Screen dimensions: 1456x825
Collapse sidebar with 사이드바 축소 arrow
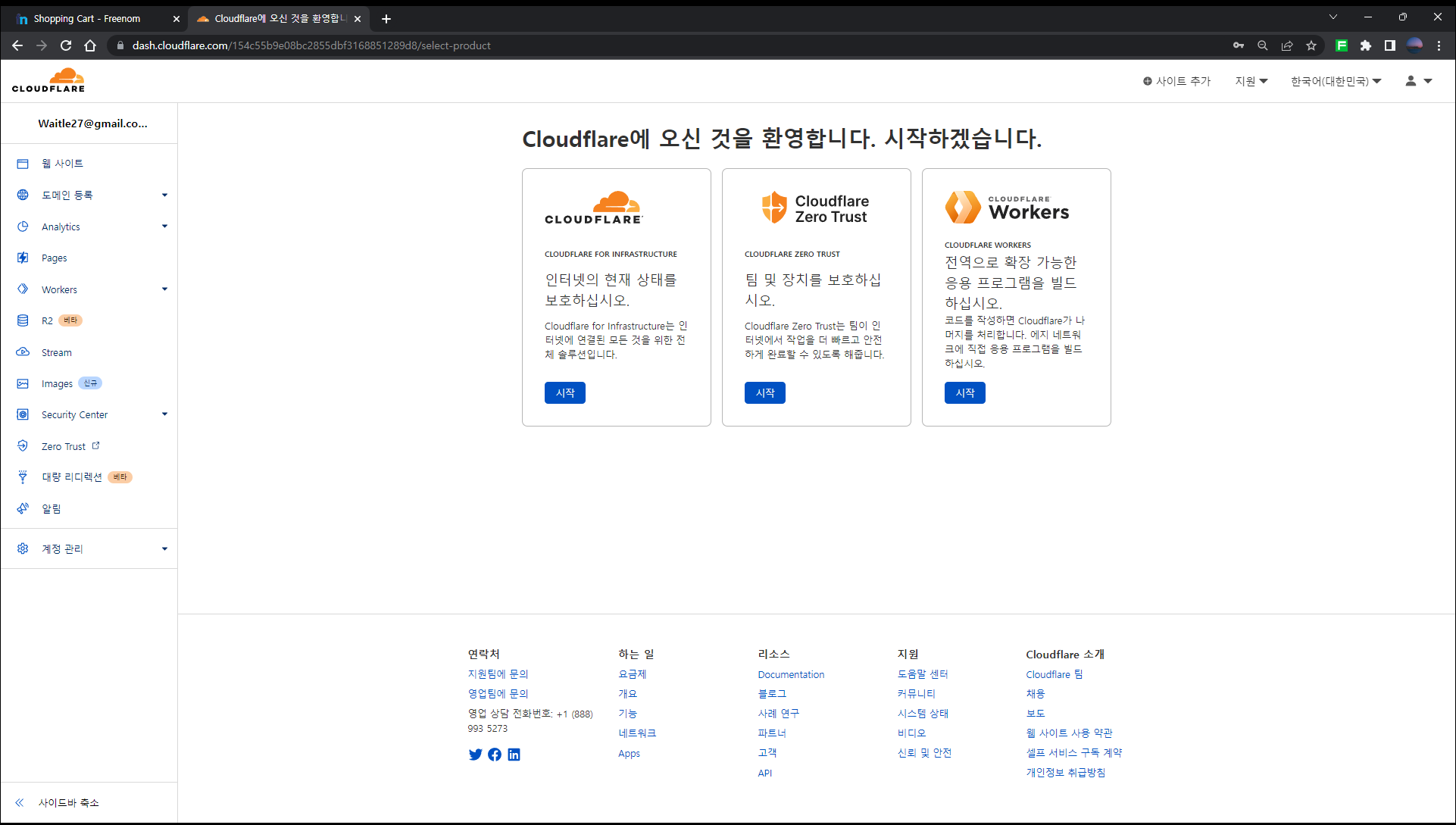click(x=20, y=802)
